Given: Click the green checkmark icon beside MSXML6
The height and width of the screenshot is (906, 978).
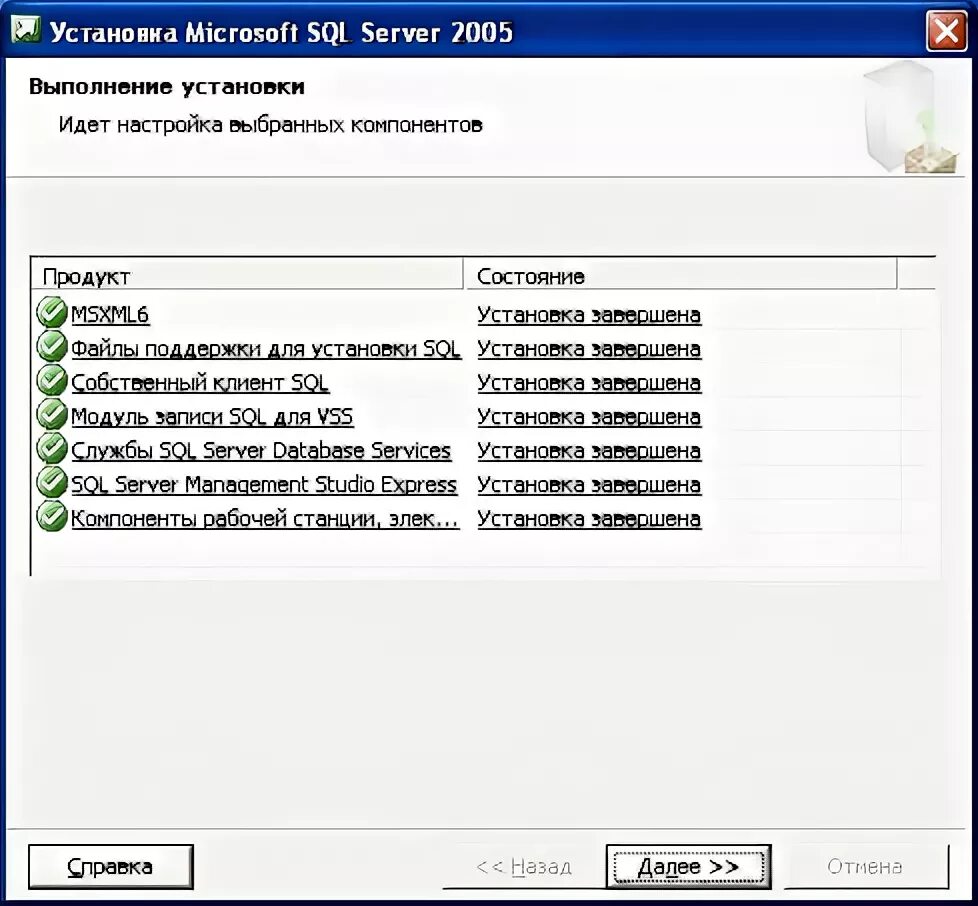Looking at the screenshot, I should click(52, 312).
